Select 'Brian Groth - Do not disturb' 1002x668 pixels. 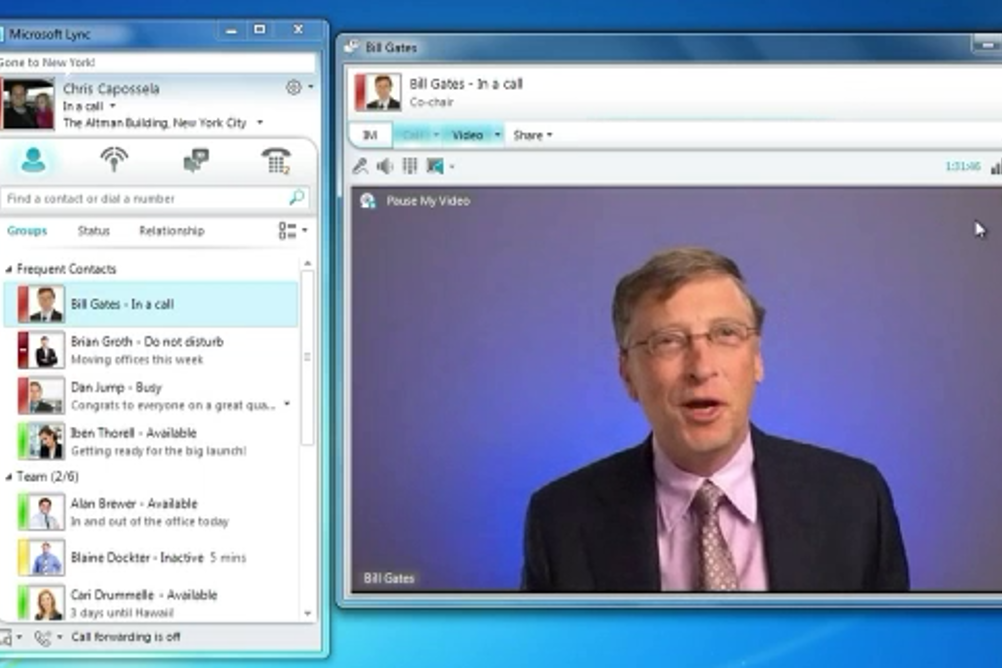(x=151, y=350)
